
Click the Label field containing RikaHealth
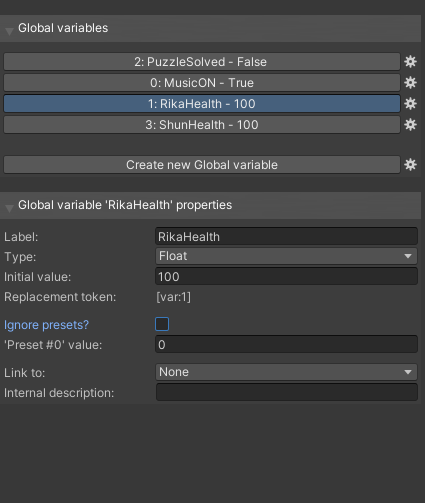(286, 236)
